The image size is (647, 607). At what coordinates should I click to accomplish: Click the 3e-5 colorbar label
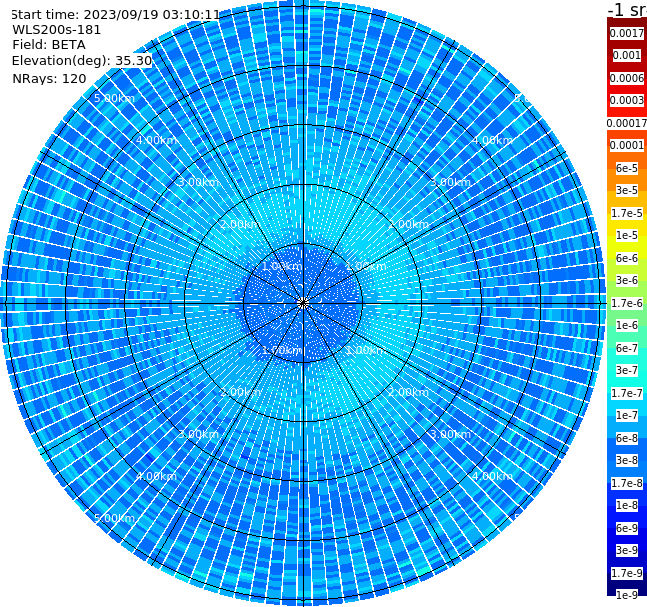(627, 190)
